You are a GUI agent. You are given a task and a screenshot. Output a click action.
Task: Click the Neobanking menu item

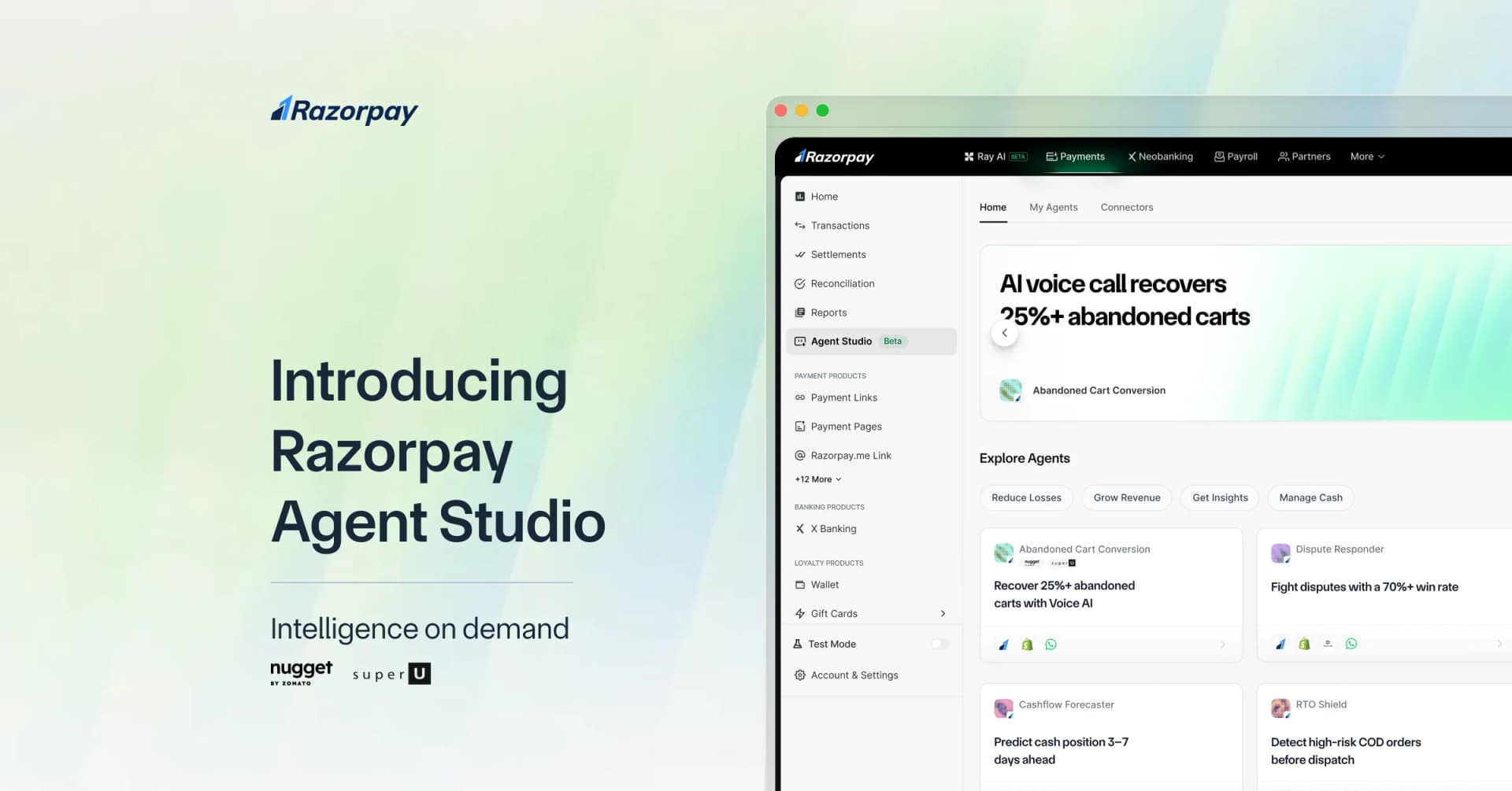coord(1160,156)
